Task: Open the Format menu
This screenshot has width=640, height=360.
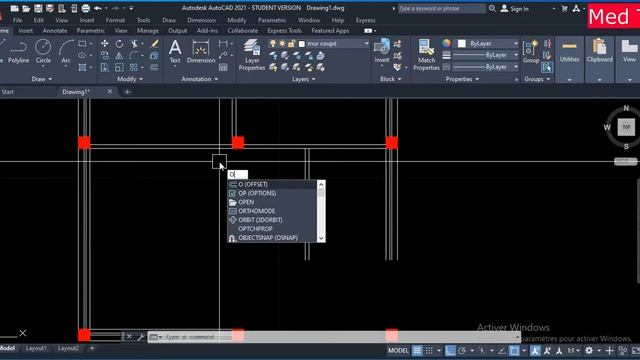Action: [115, 20]
